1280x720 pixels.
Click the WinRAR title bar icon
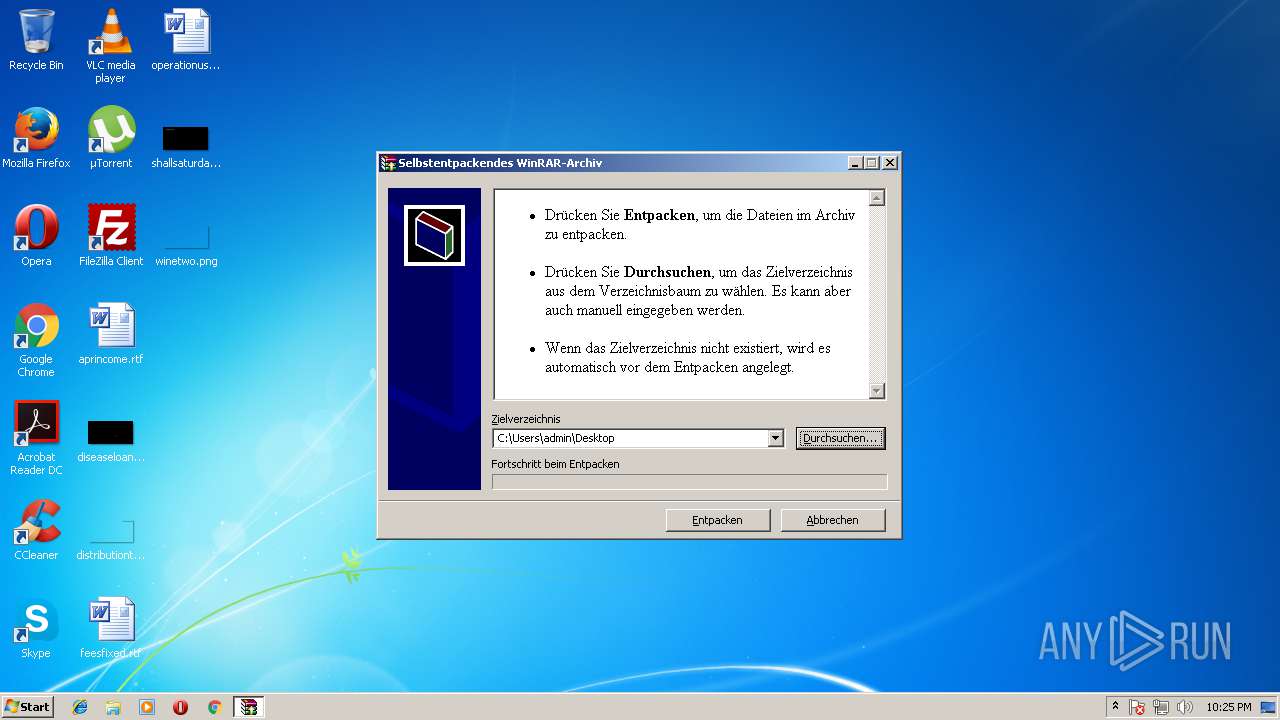[x=388, y=163]
